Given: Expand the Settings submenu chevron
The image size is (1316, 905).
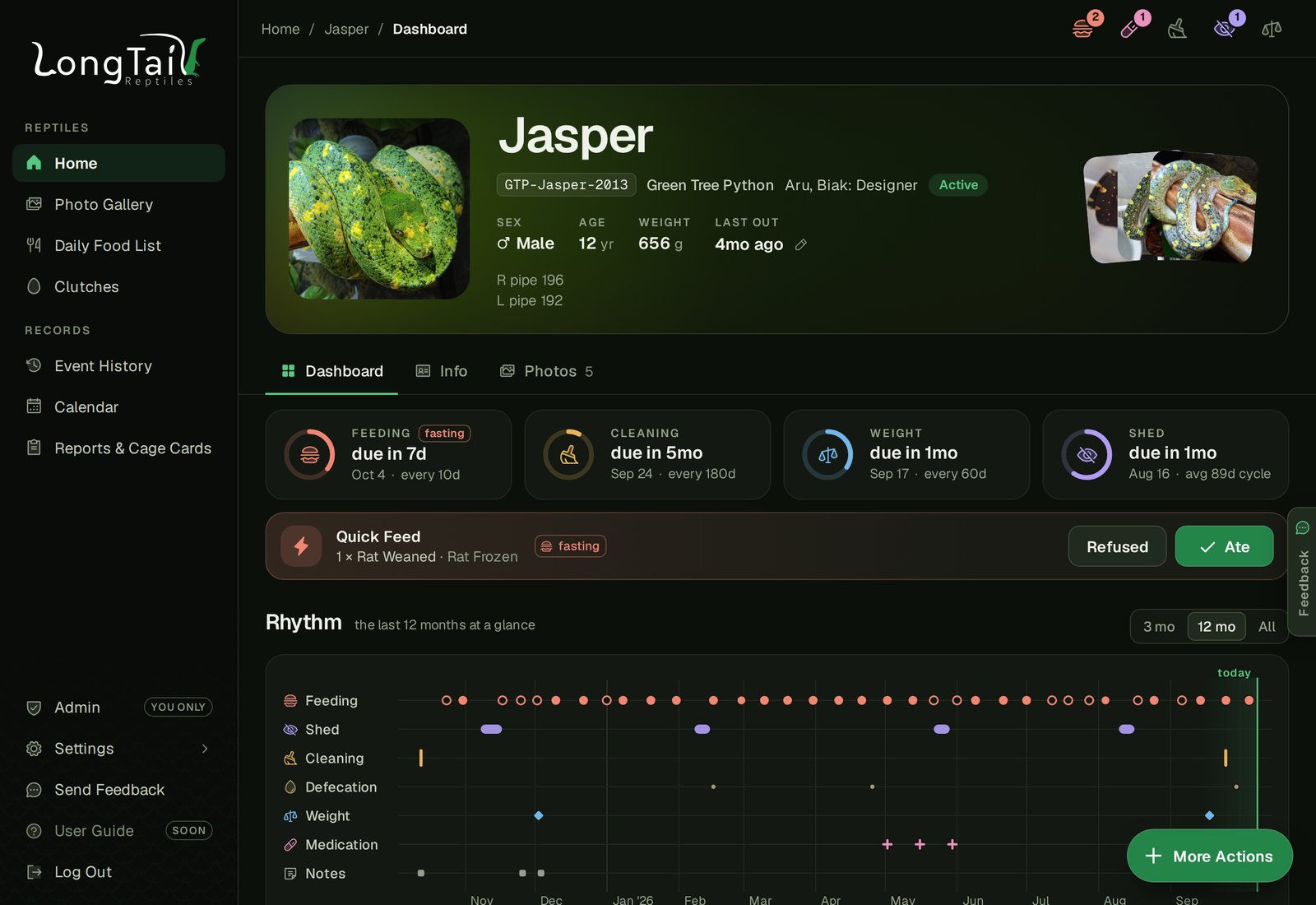Looking at the screenshot, I should point(205,749).
